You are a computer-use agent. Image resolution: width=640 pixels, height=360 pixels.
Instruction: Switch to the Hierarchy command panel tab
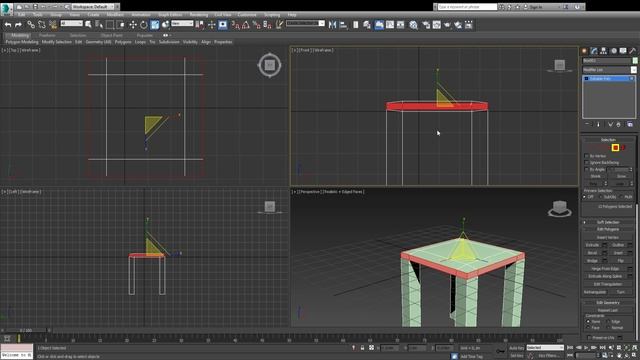(604, 51)
